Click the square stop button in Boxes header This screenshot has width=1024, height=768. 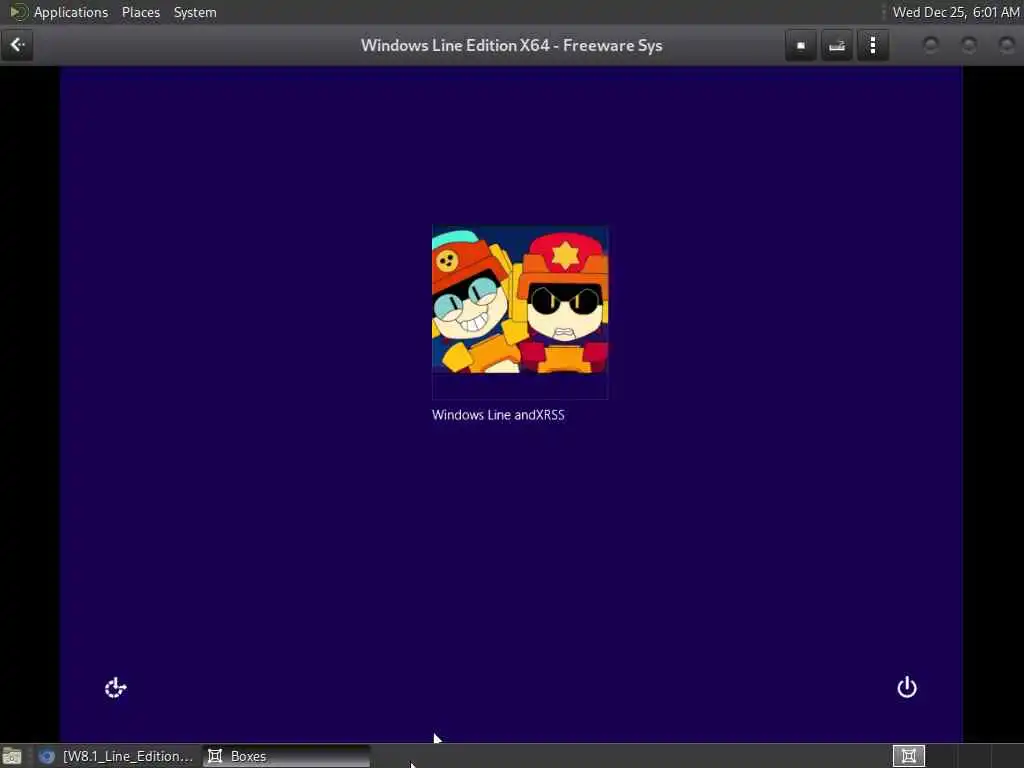(x=801, y=46)
